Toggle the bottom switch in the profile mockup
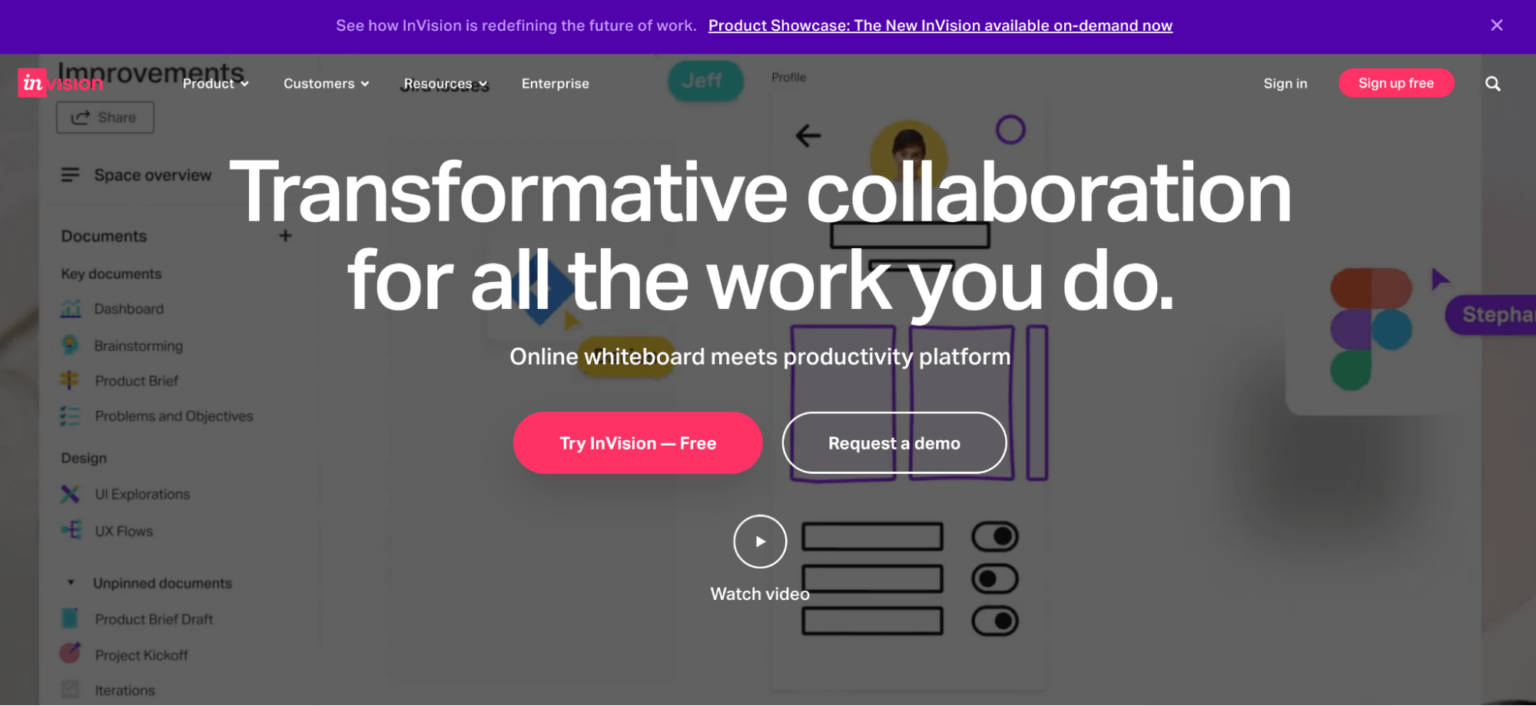Screen dimensions: 1536x706 tap(996, 621)
